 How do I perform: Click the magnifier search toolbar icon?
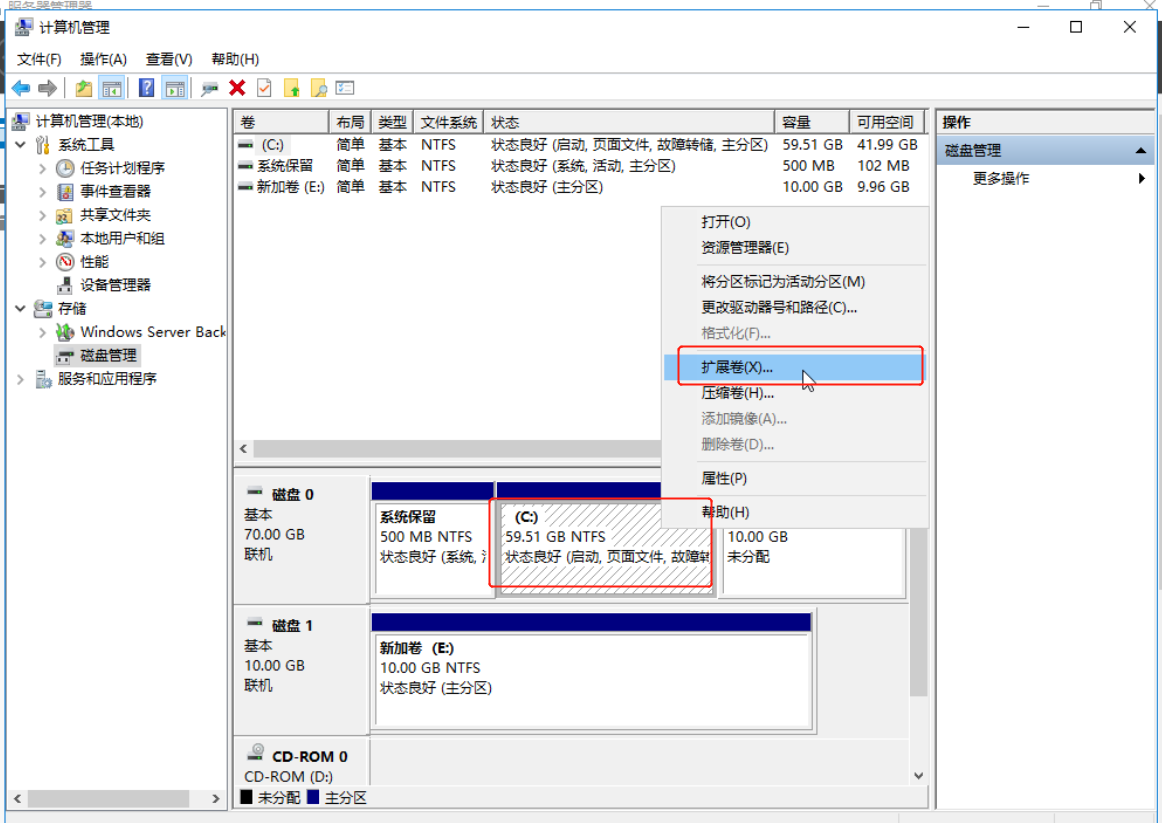click(319, 88)
